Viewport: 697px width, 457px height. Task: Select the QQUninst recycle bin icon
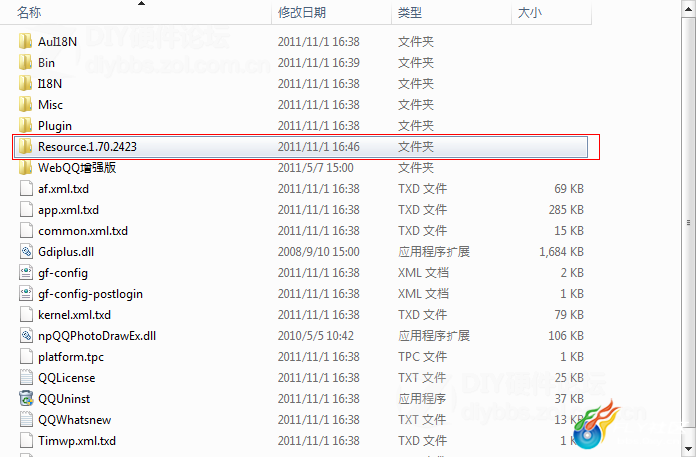(x=26, y=398)
